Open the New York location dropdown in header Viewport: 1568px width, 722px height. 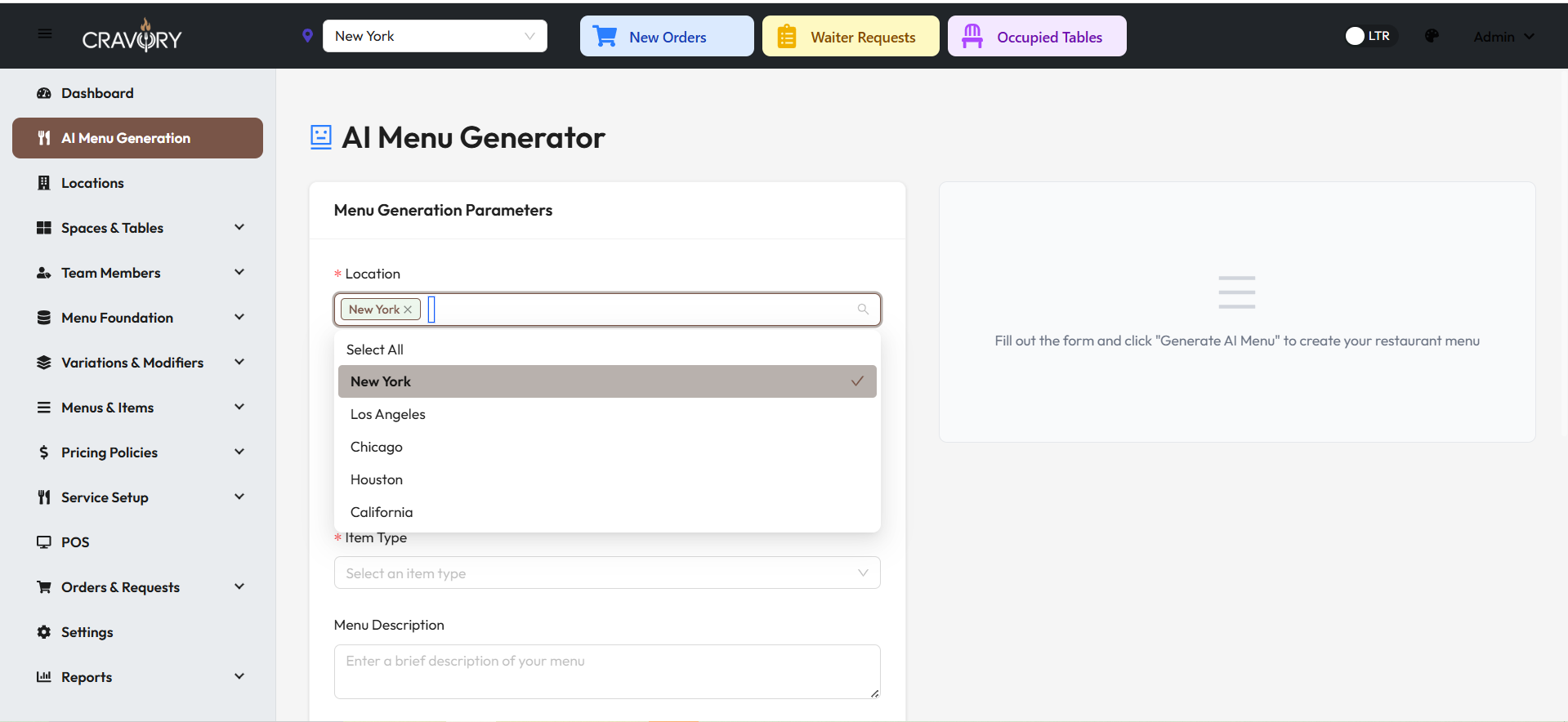coord(435,36)
